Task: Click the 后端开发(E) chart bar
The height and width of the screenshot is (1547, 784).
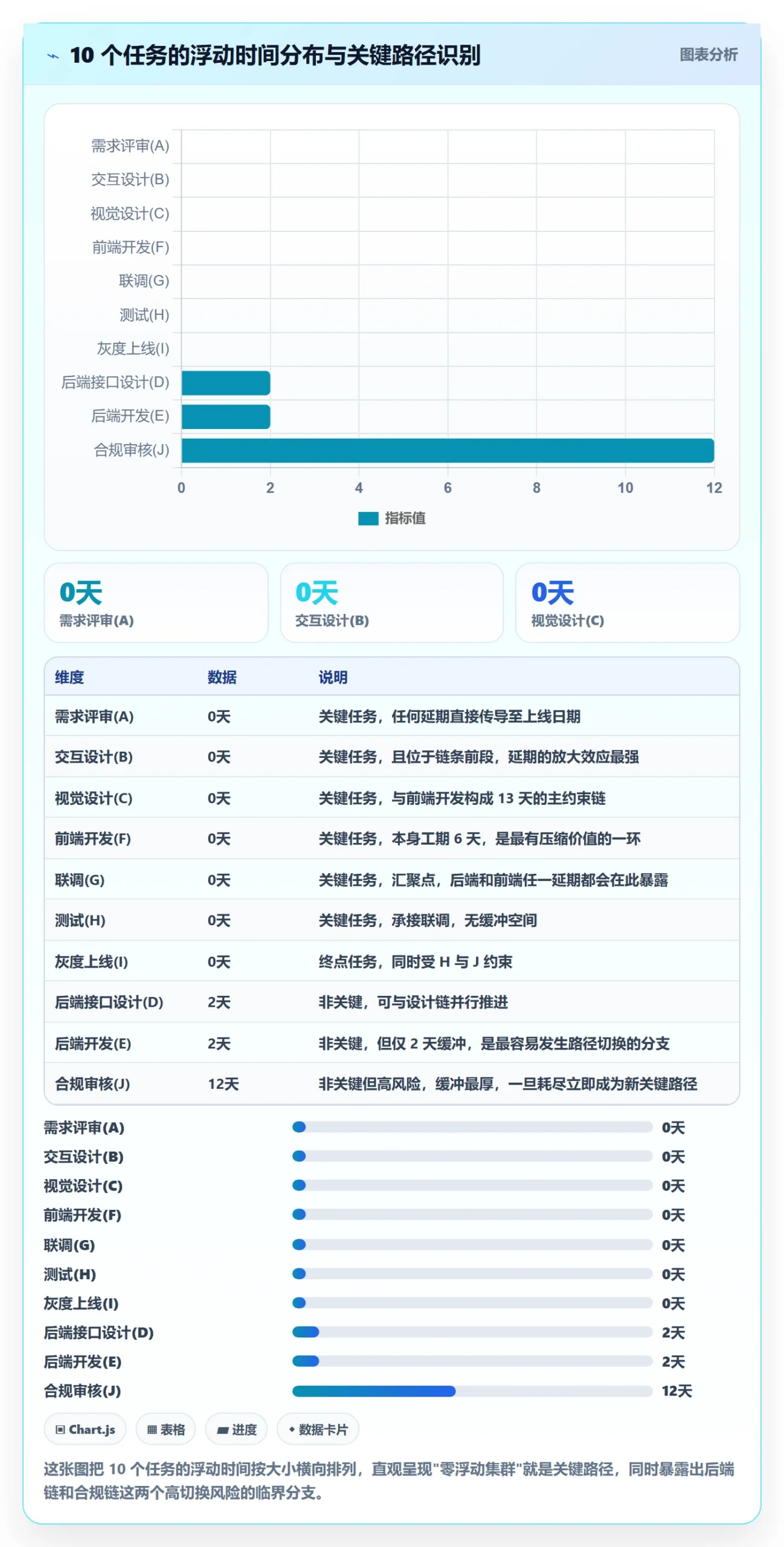Action: [226, 416]
